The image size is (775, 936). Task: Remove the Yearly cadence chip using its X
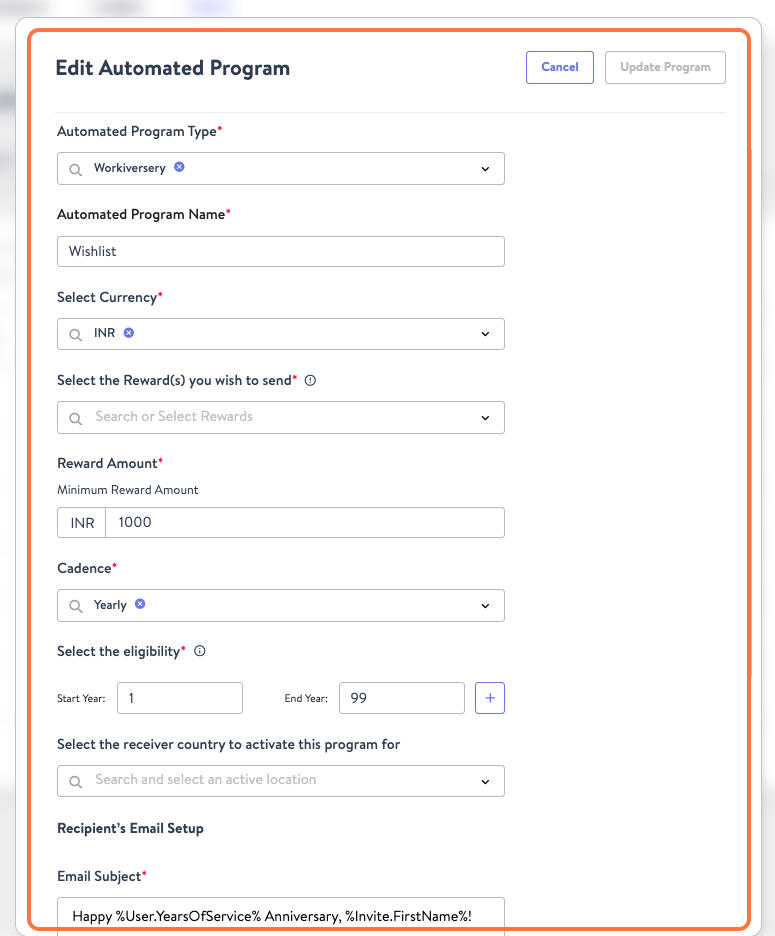click(x=140, y=605)
